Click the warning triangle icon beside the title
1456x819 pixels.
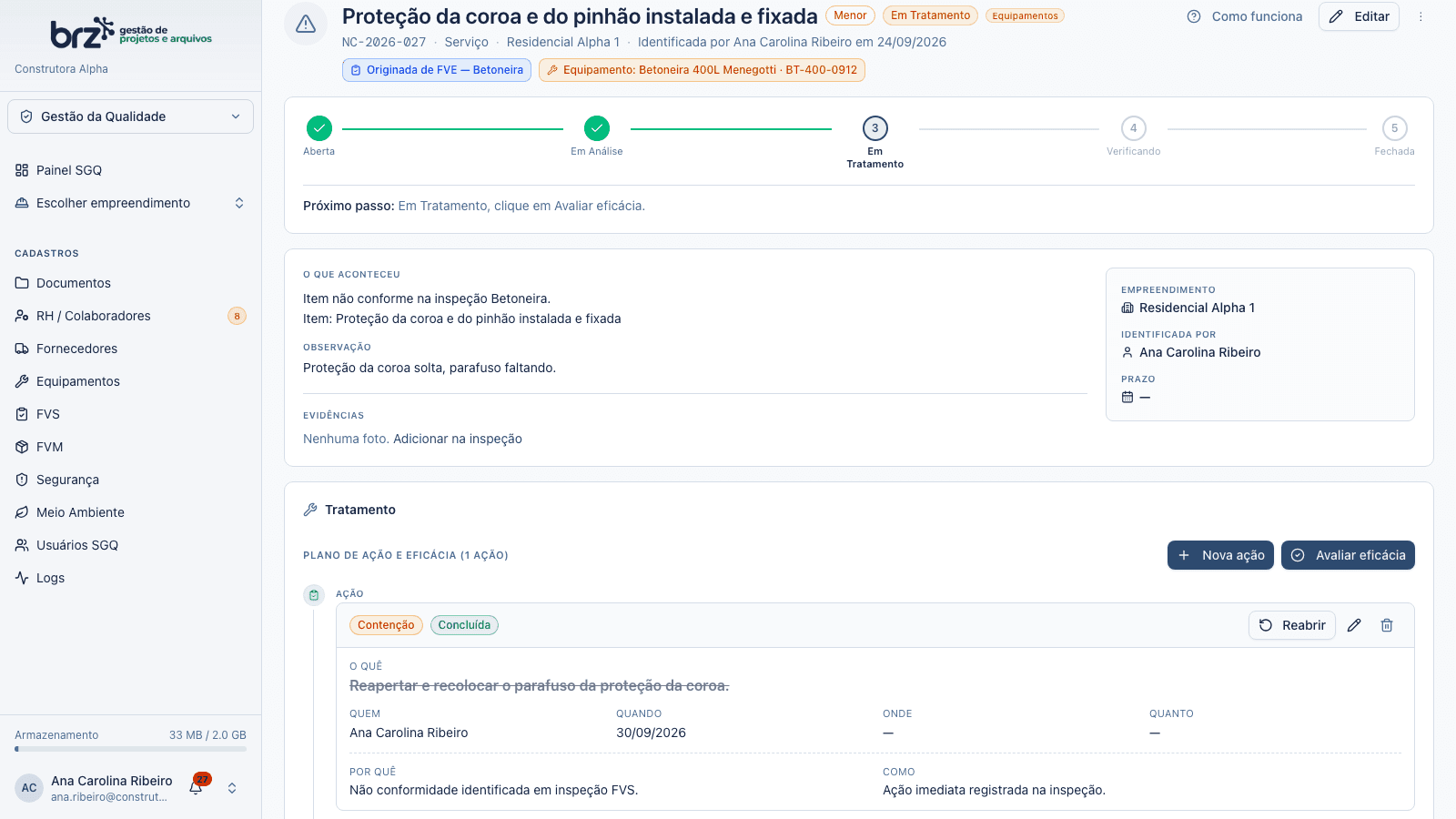(x=306, y=24)
